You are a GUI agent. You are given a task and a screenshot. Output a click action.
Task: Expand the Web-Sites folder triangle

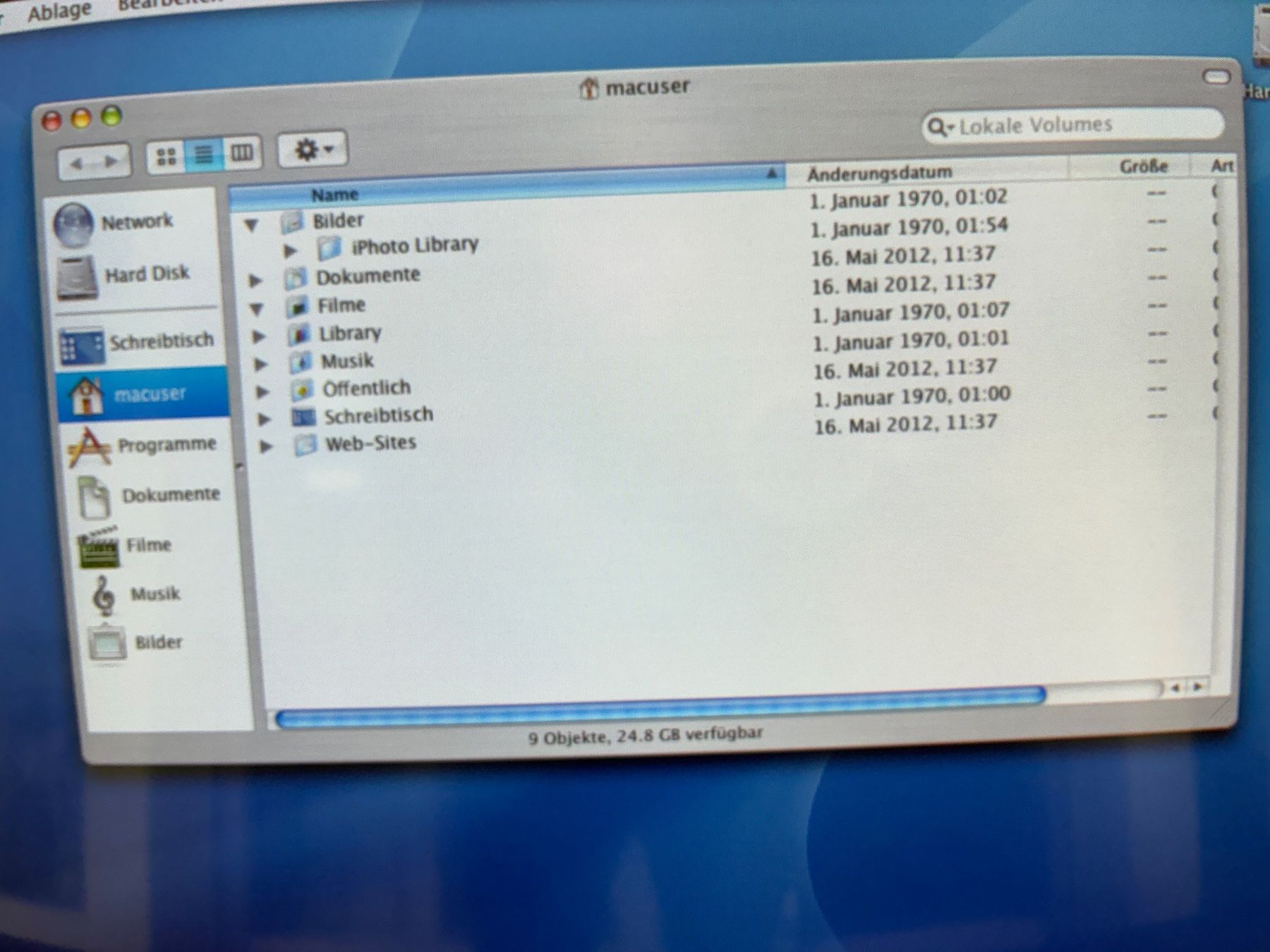click(x=266, y=447)
